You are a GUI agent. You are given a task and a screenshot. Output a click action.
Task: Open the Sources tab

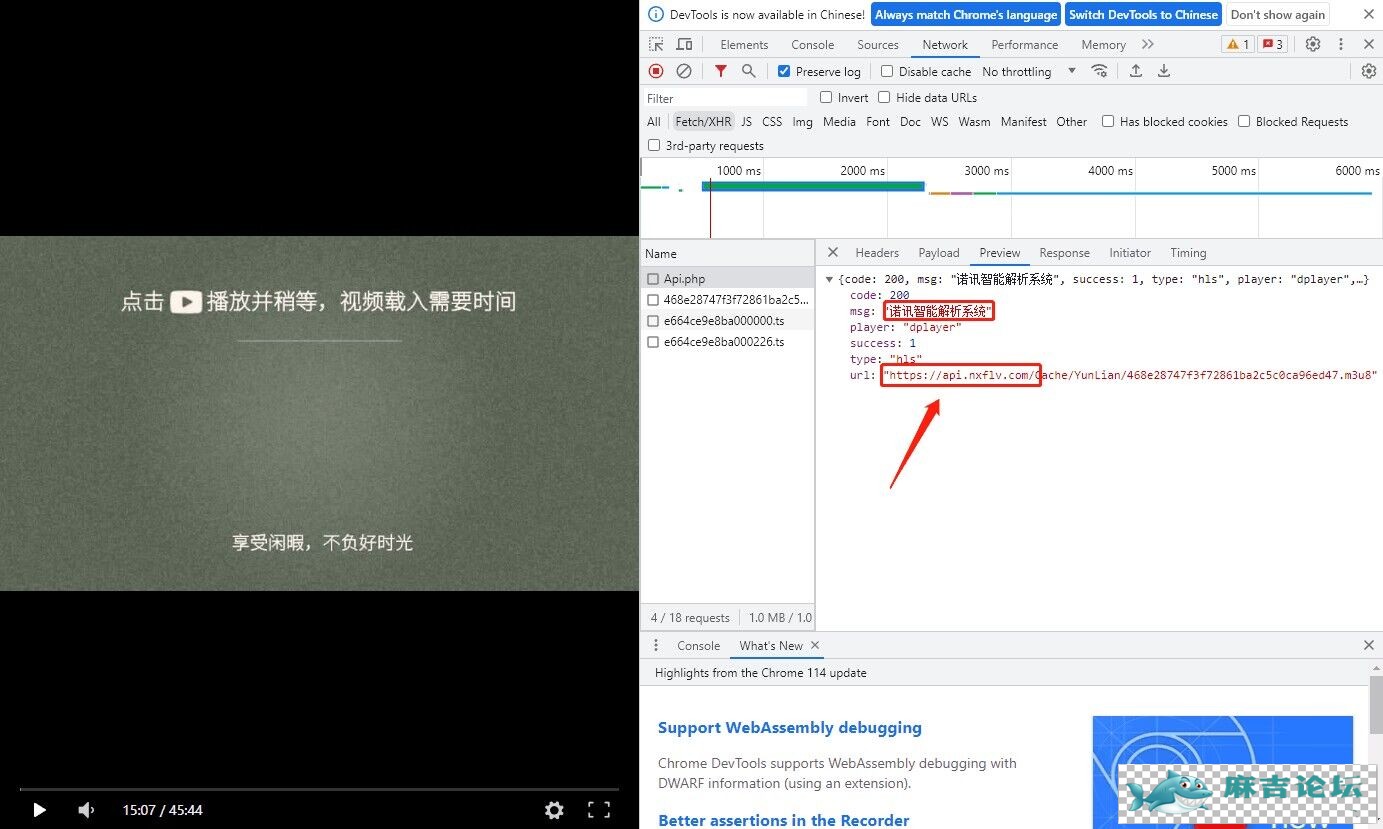click(x=878, y=44)
